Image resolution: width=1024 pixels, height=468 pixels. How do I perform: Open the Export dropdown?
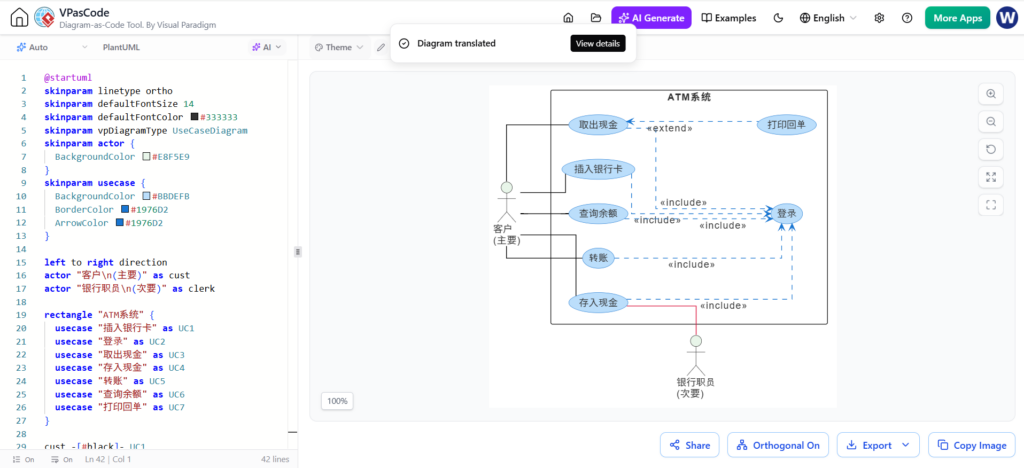pos(878,445)
